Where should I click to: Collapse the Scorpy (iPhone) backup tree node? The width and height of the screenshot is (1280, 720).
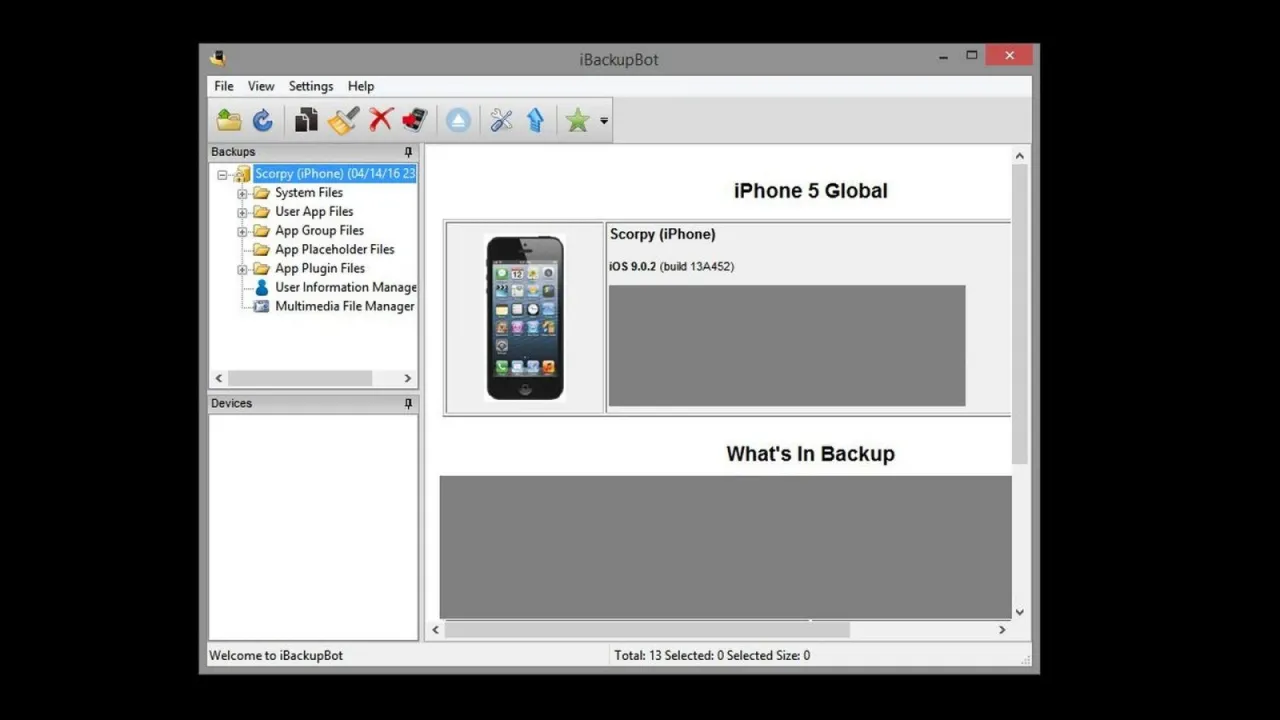pyautogui.click(x=223, y=174)
